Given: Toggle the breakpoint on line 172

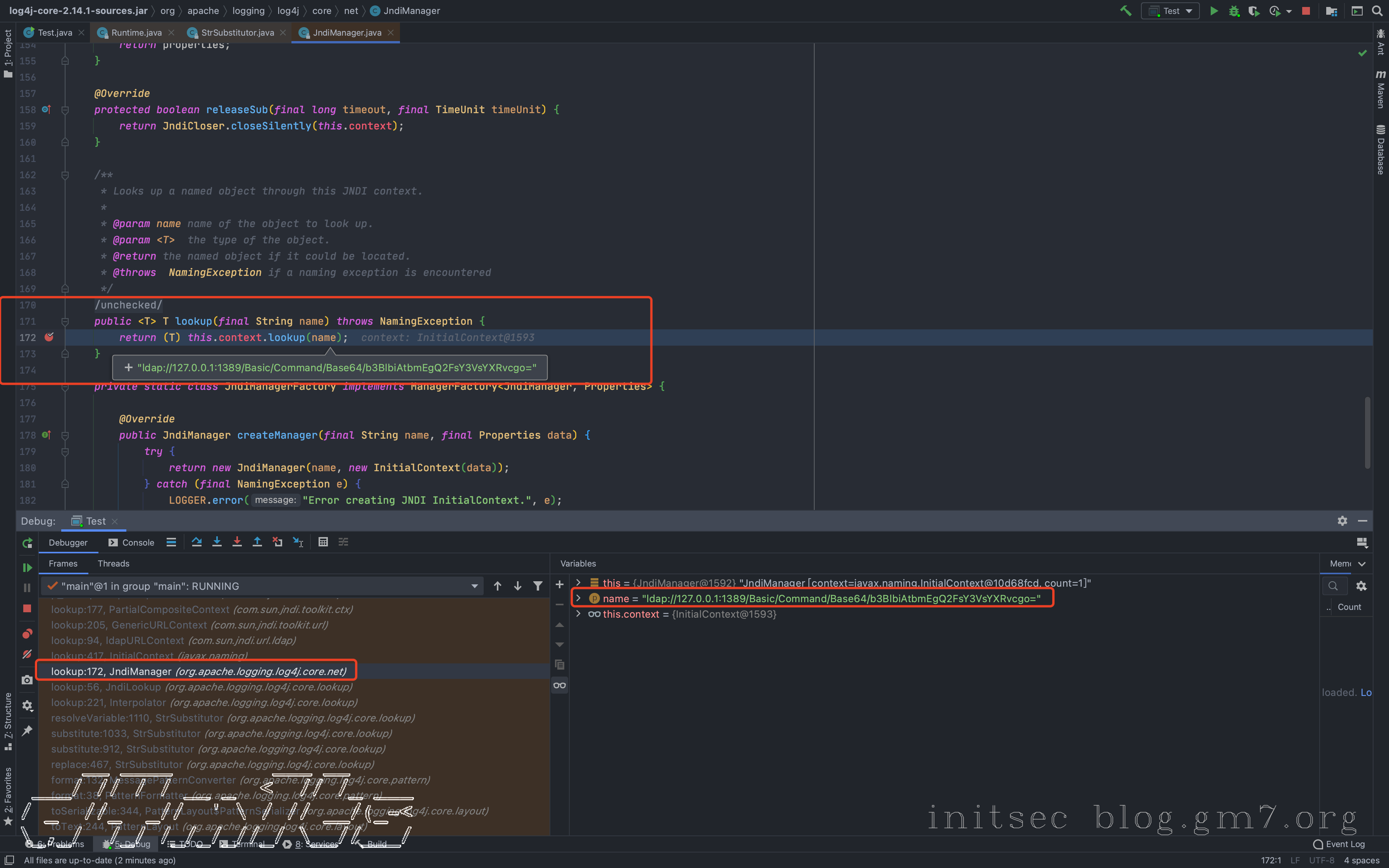Looking at the screenshot, I should (49, 338).
